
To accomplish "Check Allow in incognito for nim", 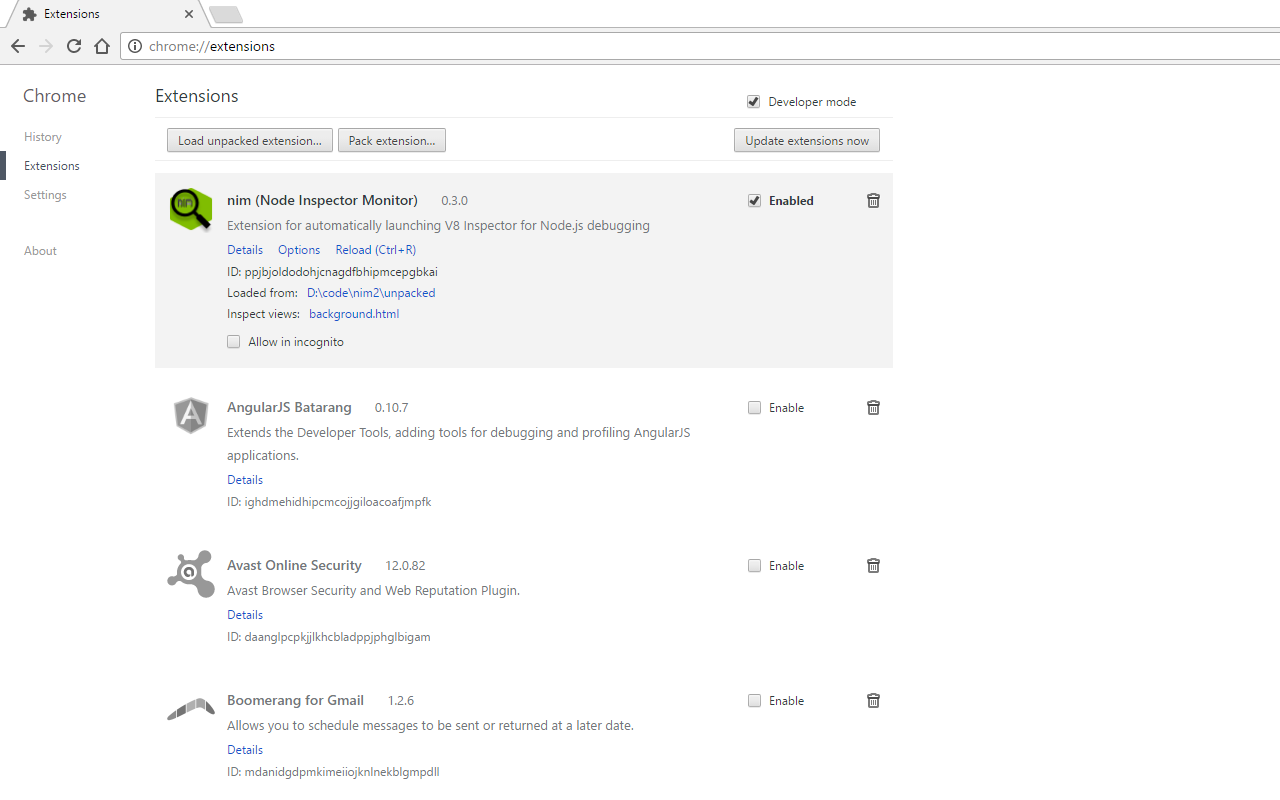I will [x=233, y=342].
